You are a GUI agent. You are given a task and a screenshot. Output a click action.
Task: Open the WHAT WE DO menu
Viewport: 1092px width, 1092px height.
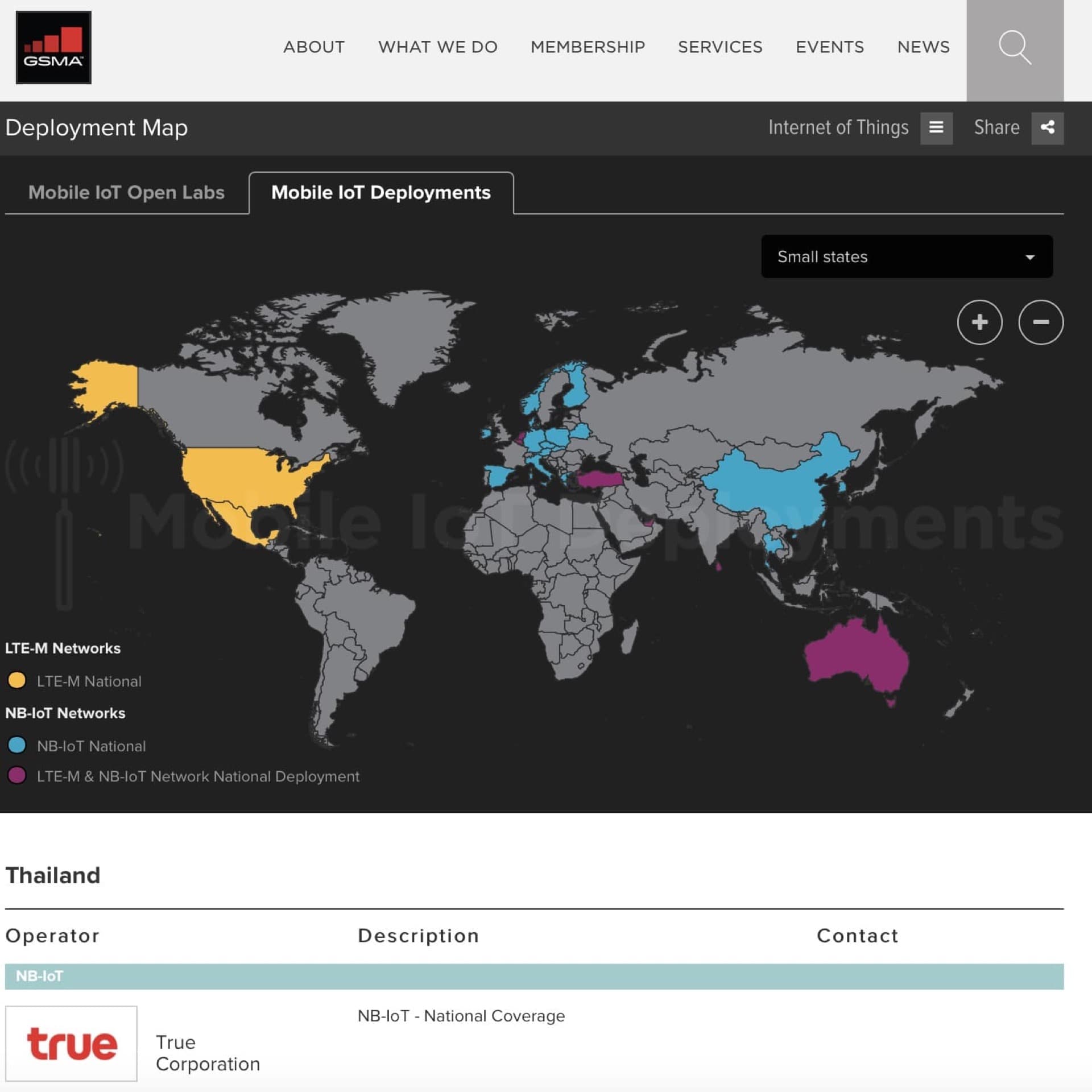[x=438, y=48]
